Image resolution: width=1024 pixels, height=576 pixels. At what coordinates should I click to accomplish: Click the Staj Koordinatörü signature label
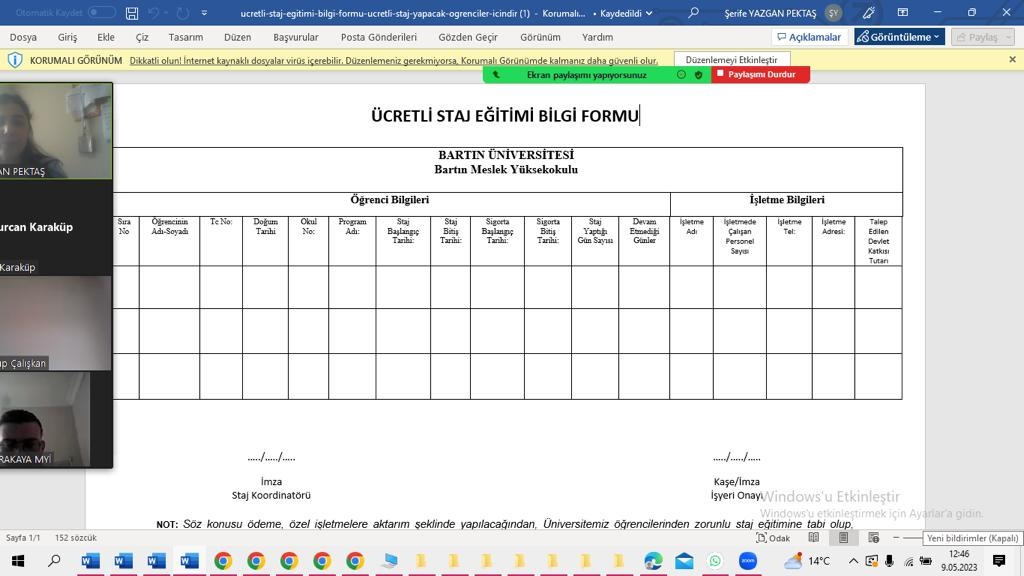click(x=271, y=495)
